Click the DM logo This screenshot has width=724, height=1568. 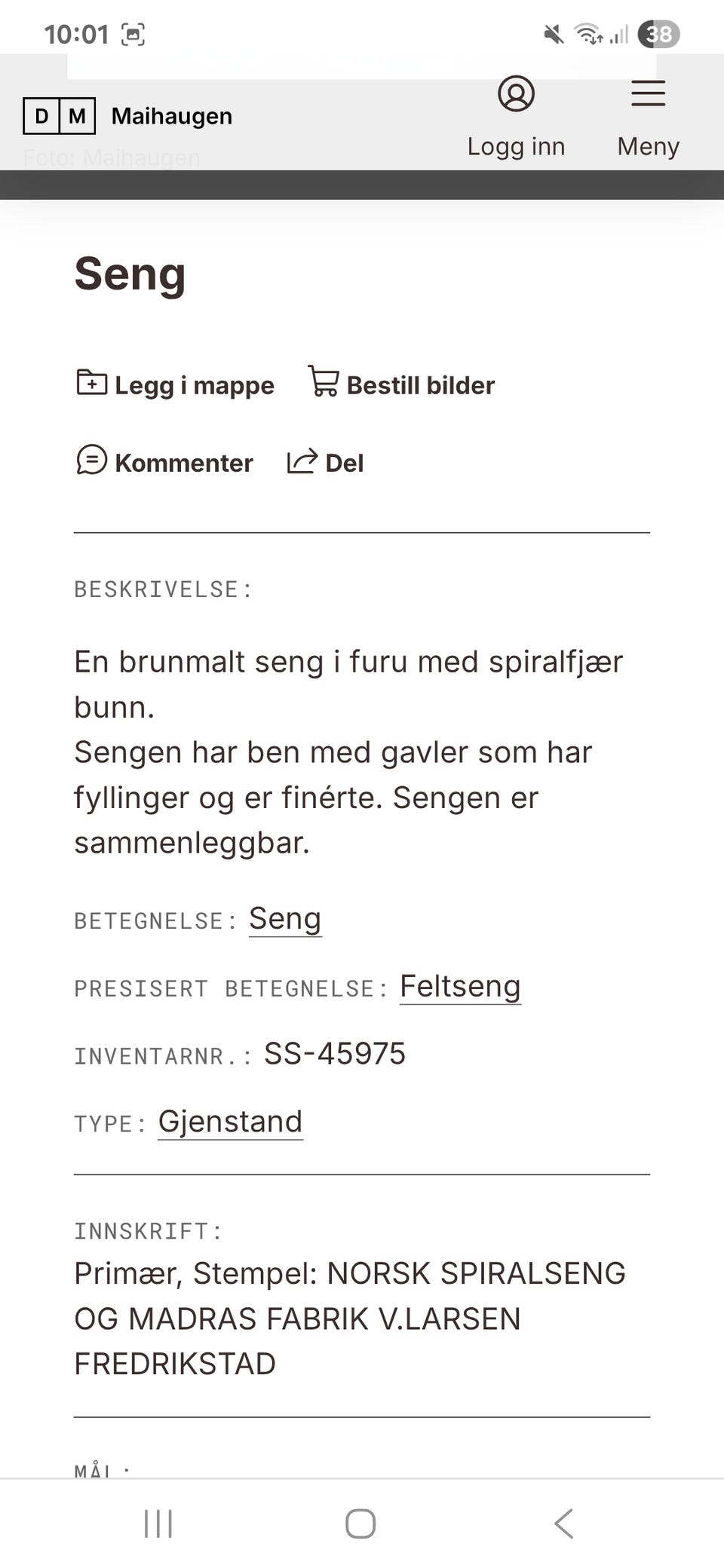pos(58,115)
